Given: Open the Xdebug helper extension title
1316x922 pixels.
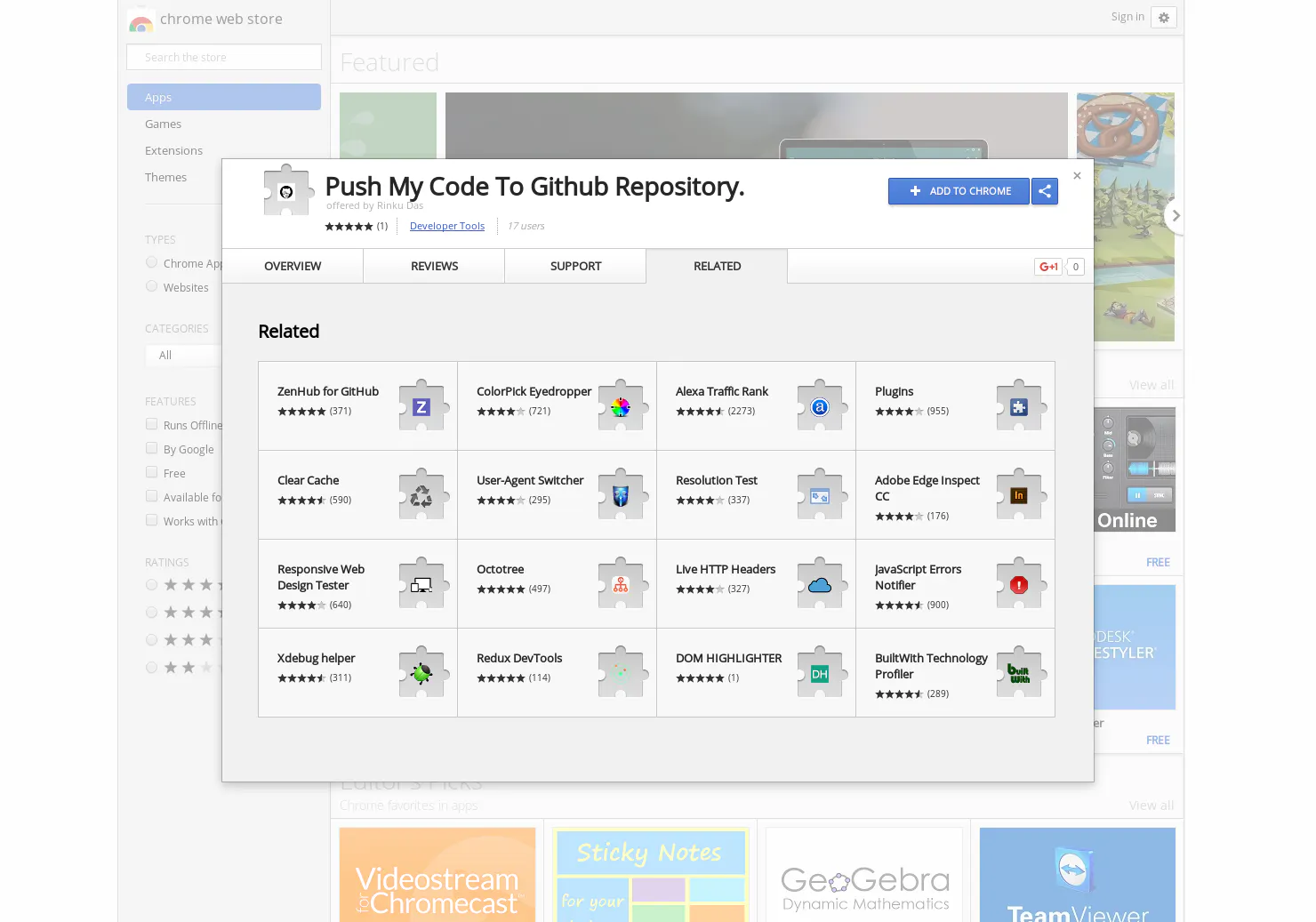Looking at the screenshot, I should [x=316, y=658].
